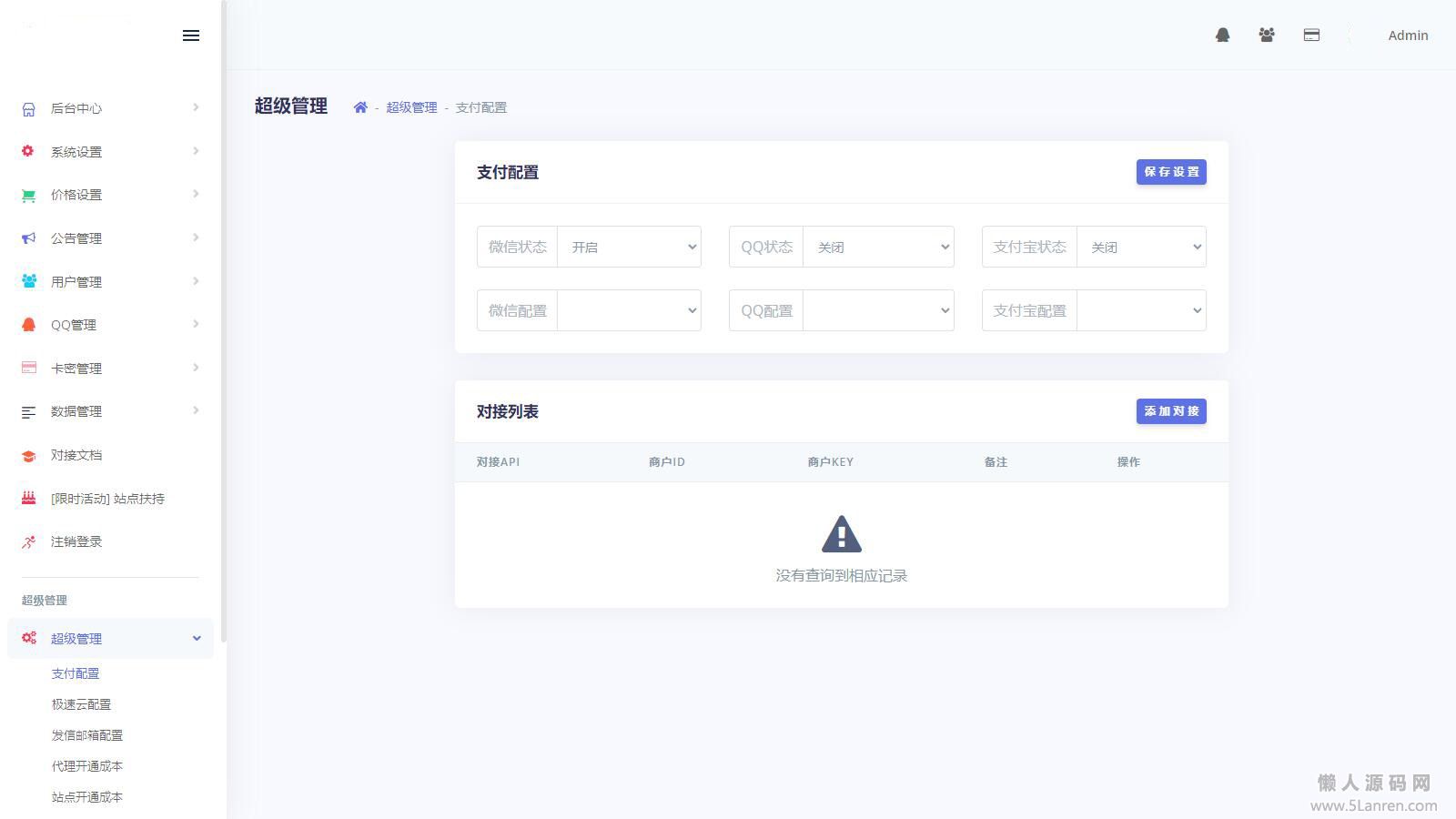Click the 支付配置 card title
The width and height of the screenshot is (1456, 819).
tap(508, 172)
